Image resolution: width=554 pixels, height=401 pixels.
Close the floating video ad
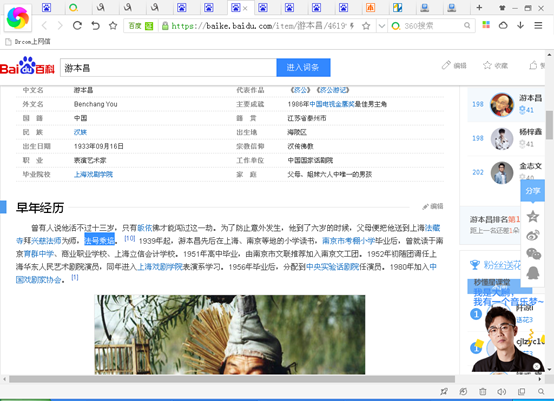tap(537, 367)
